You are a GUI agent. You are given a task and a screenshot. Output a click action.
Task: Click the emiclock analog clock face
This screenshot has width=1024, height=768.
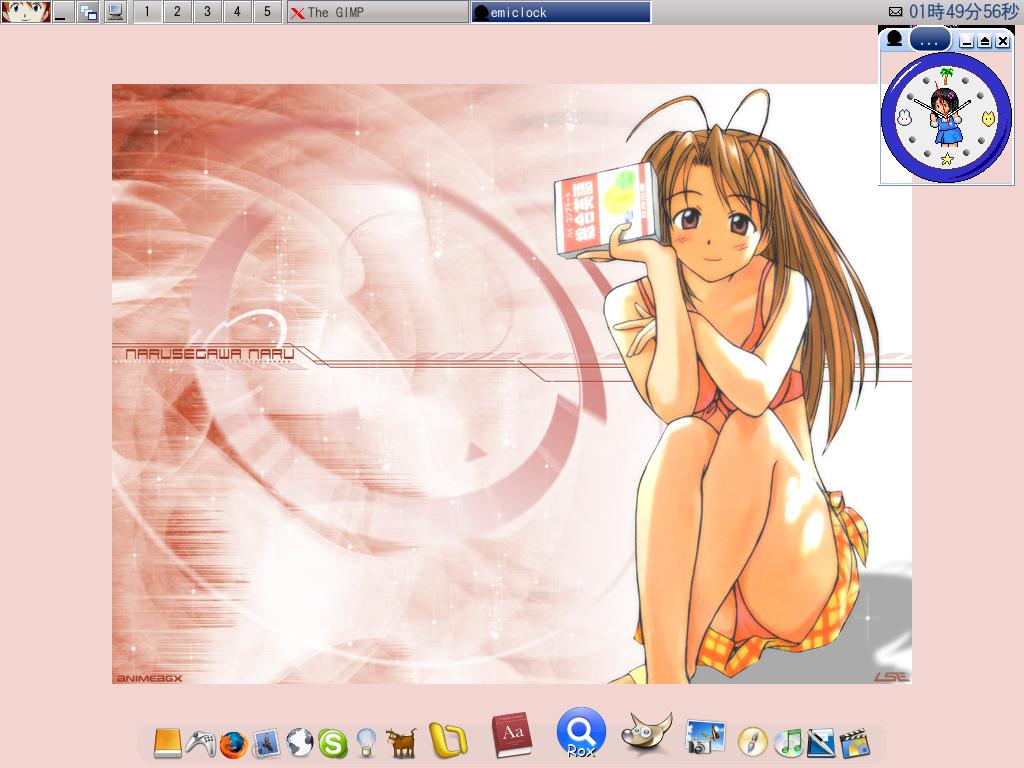point(946,117)
